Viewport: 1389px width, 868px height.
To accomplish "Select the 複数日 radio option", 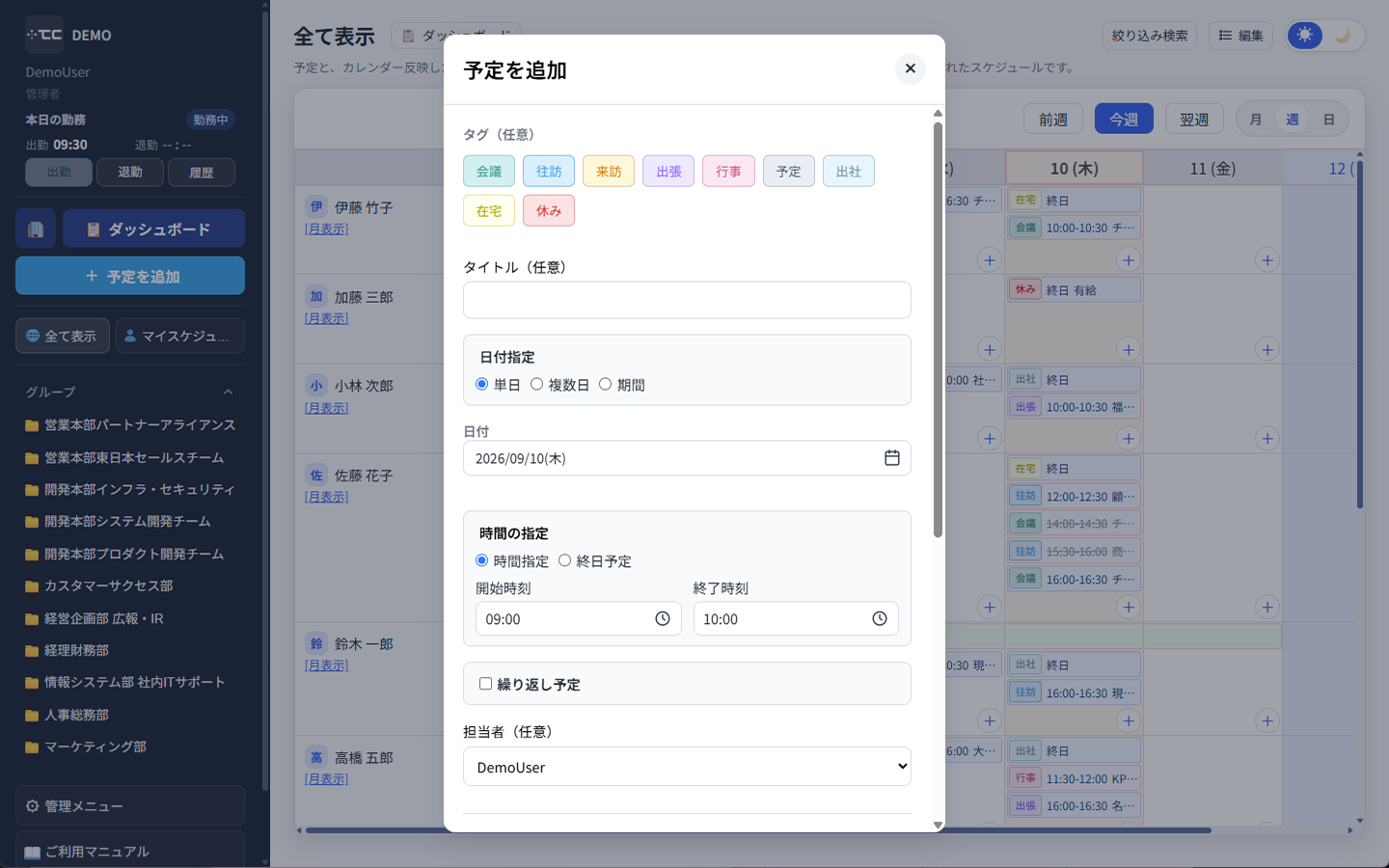I will pos(536,384).
